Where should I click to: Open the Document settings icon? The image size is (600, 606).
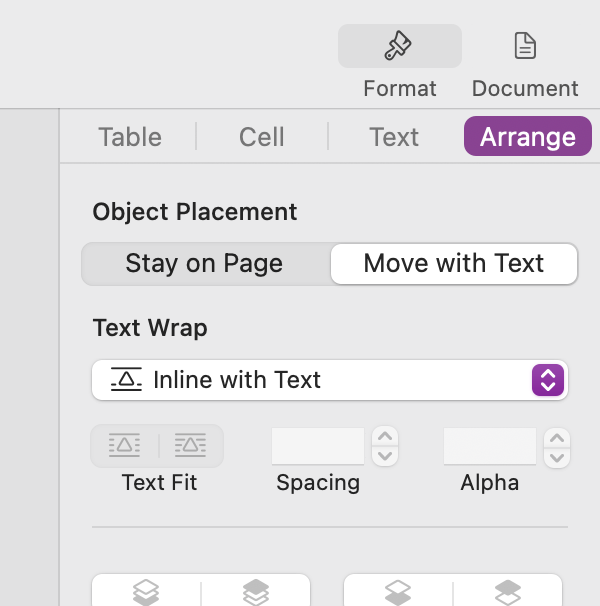point(525,46)
